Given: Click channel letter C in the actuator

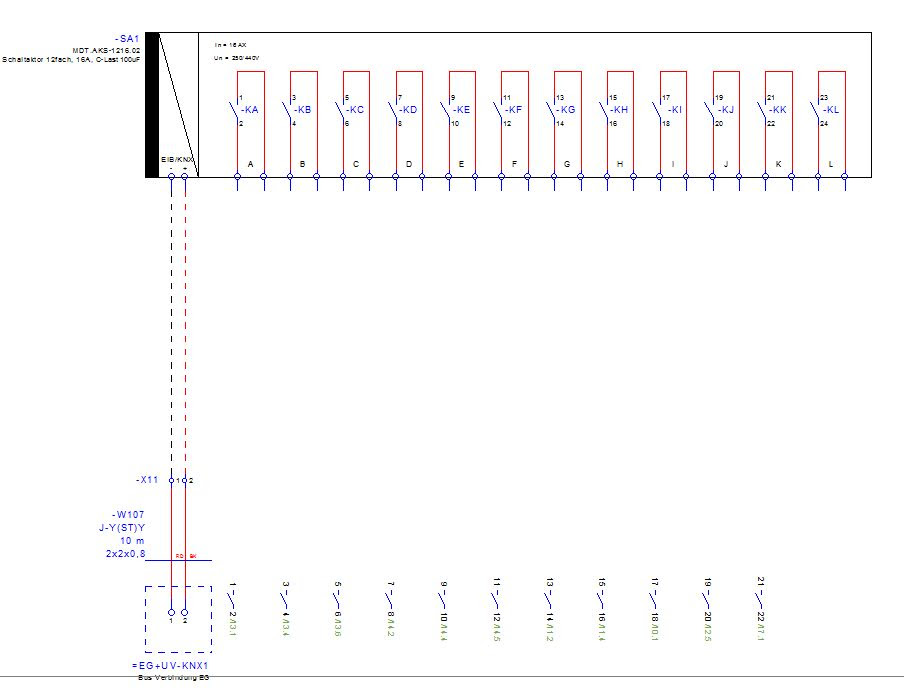Looking at the screenshot, I should coord(356,164).
